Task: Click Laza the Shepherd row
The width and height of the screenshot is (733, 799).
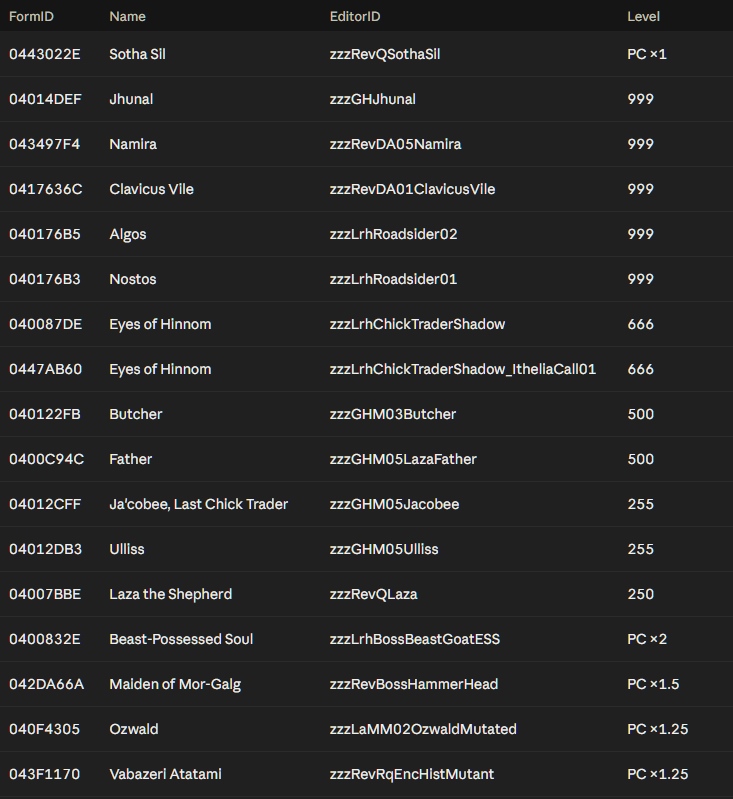Action: (x=366, y=594)
